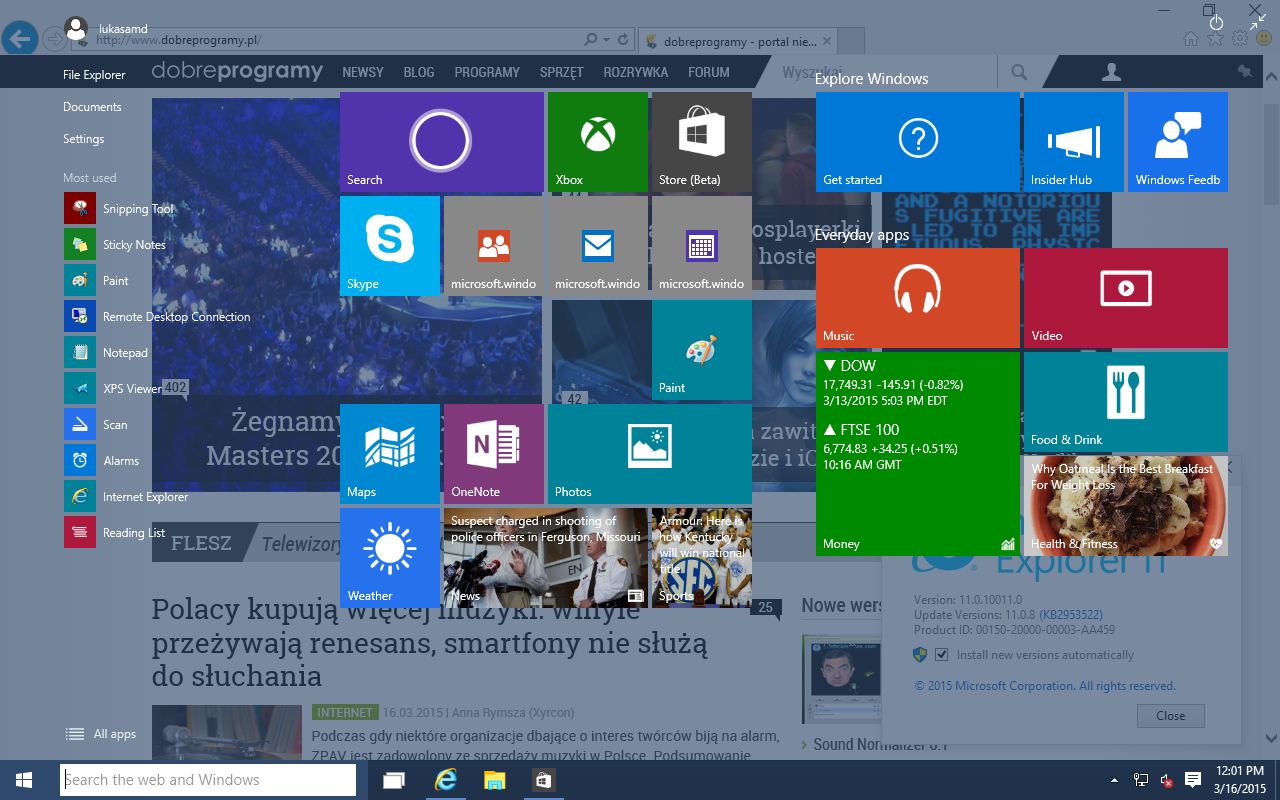1280x800 pixels.
Task: Select PROGRAMY in the dobreprogramy navigation
Action: [487, 72]
